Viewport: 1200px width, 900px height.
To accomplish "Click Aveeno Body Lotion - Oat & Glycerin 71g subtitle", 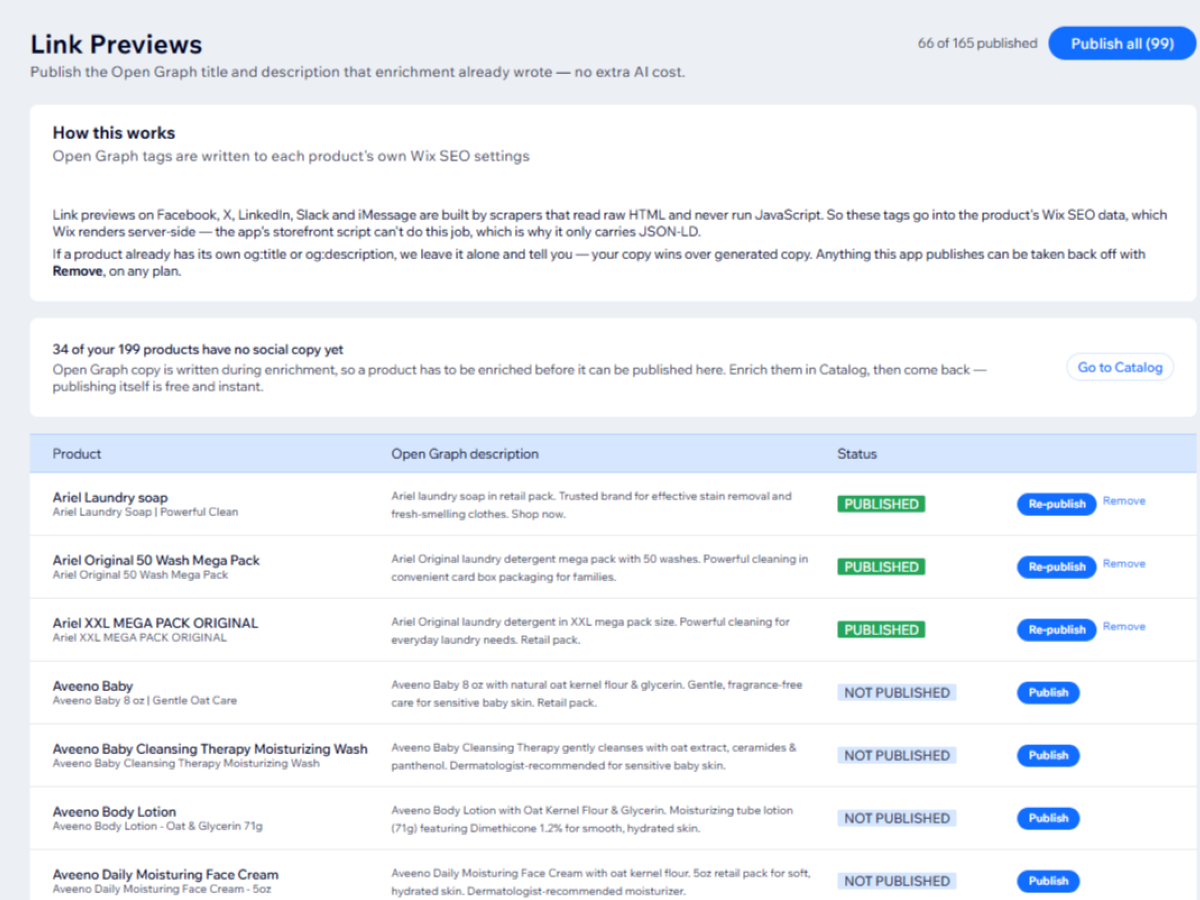I will click(x=157, y=826).
